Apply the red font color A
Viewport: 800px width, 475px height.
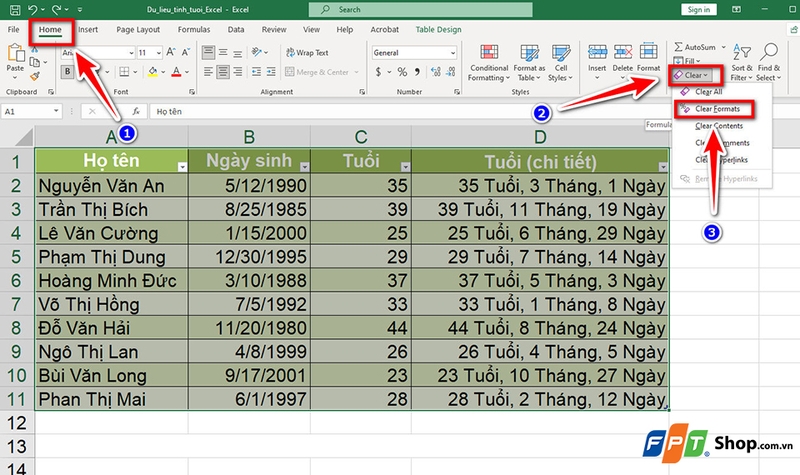(176, 72)
